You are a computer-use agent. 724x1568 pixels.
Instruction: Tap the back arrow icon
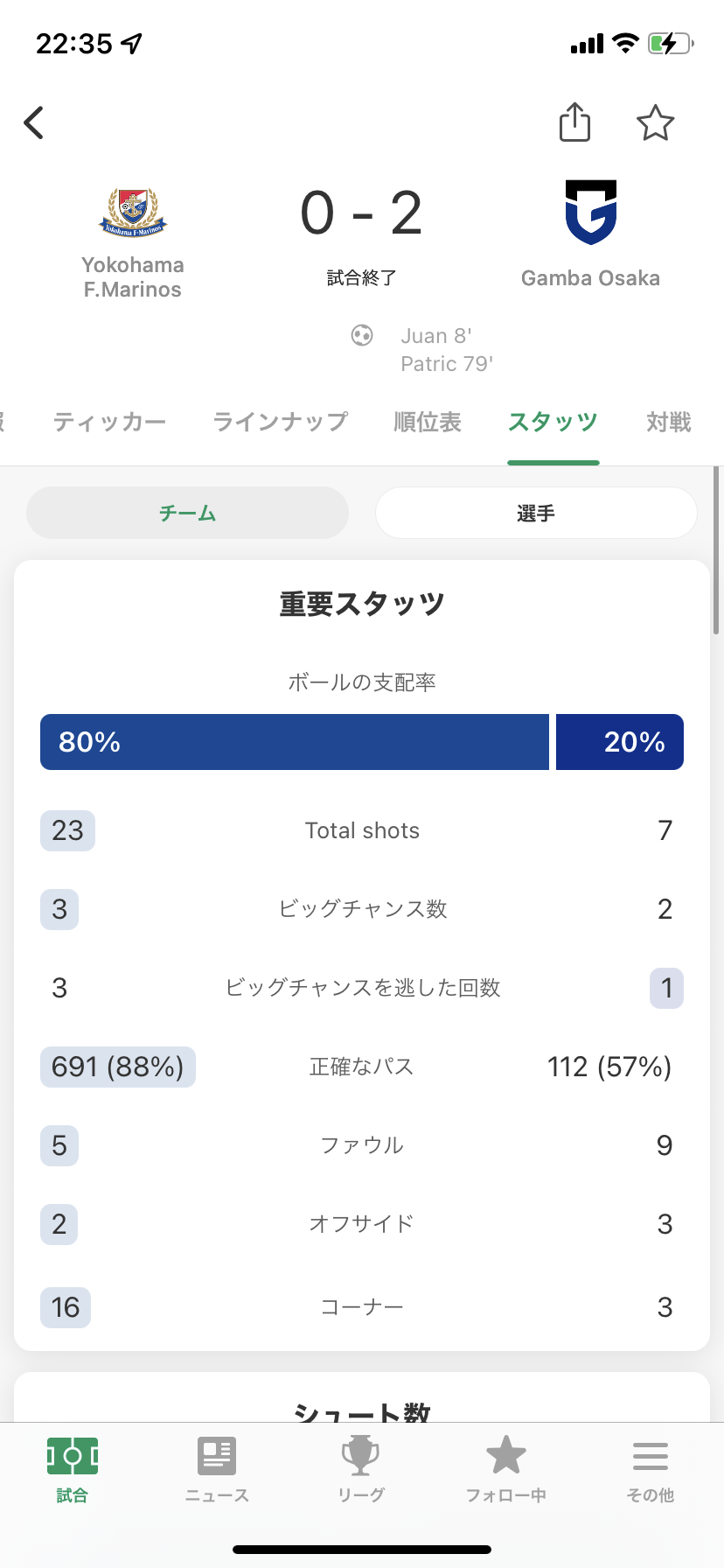click(34, 123)
